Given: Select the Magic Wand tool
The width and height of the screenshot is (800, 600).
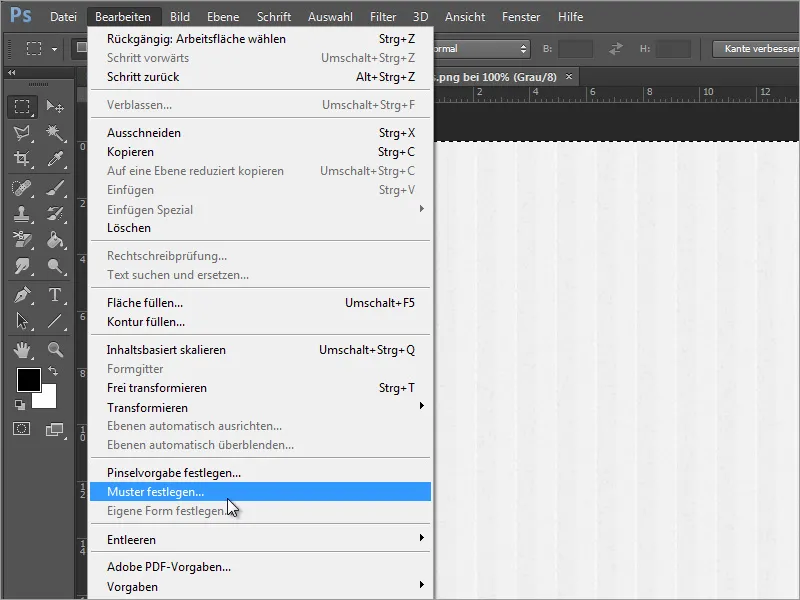Looking at the screenshot, I should tap(55, 133).
